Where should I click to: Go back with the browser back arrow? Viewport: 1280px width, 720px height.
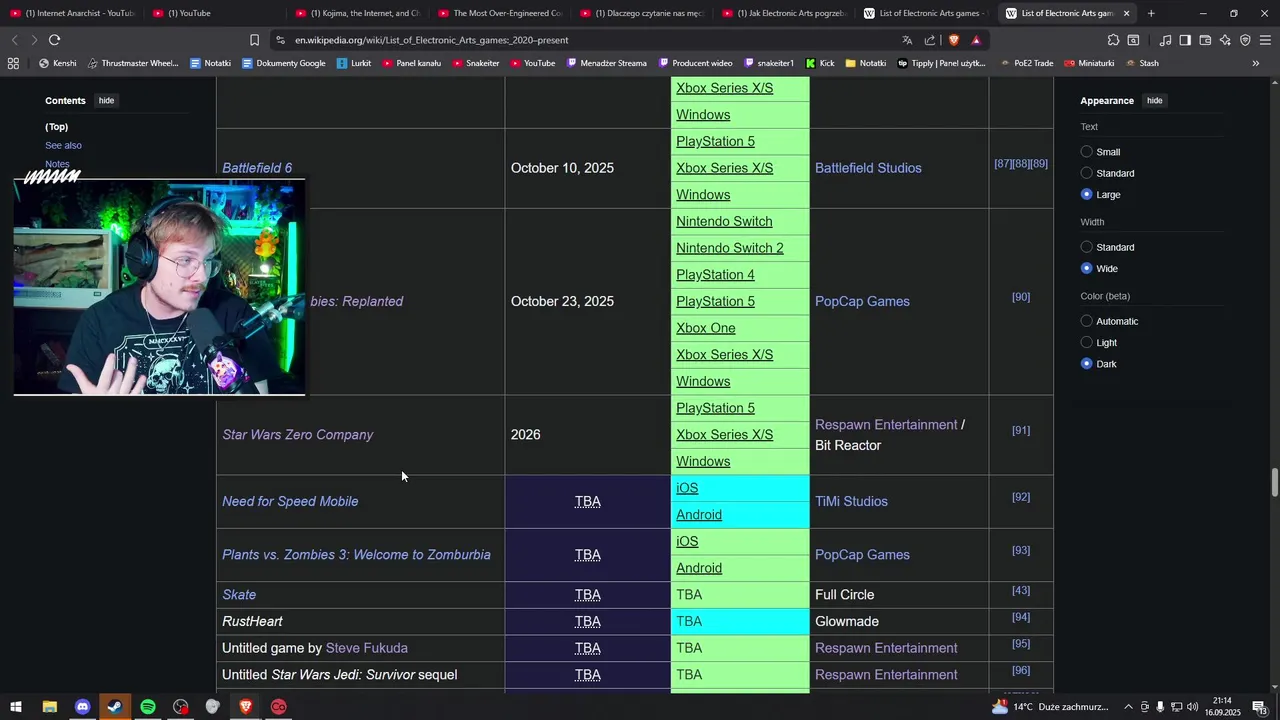point(14,40)
